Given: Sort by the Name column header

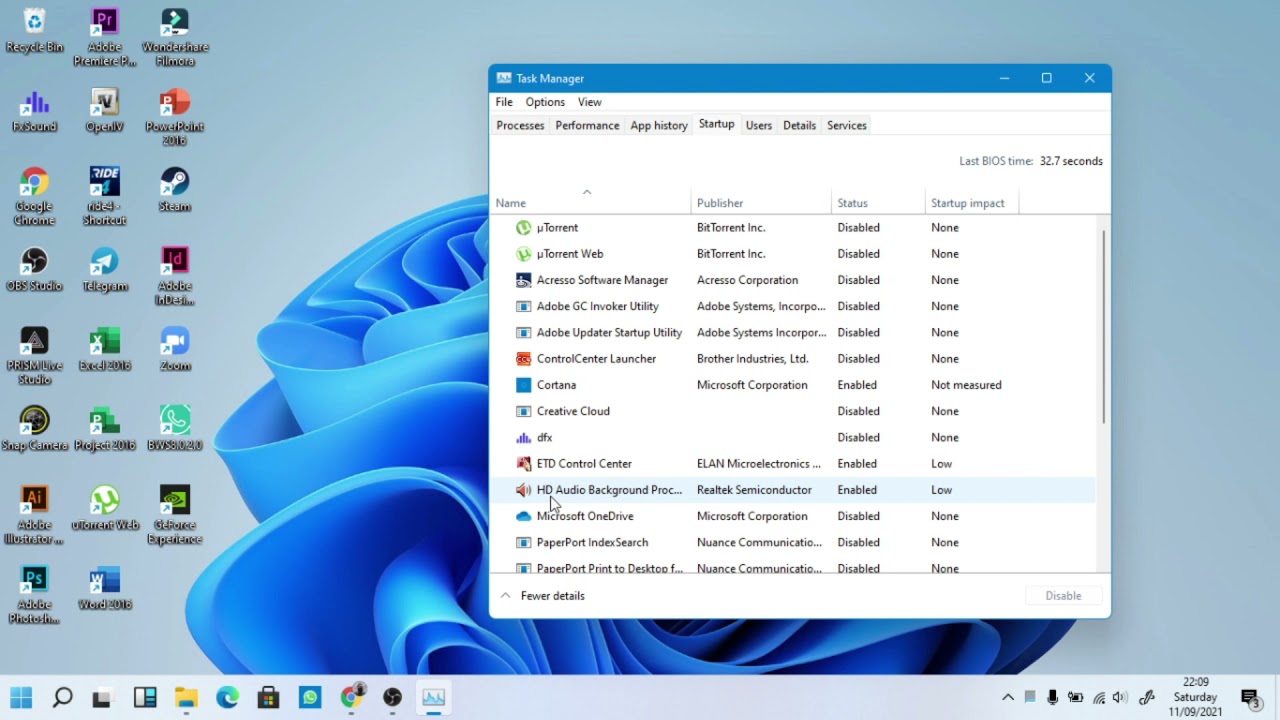Looking at the screenshot, I should coord(590,203).
